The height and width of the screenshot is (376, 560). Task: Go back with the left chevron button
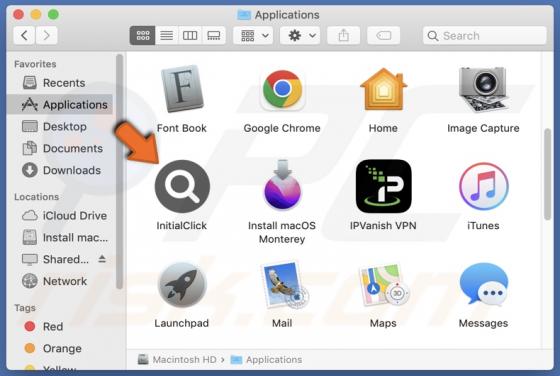point(24,35)
